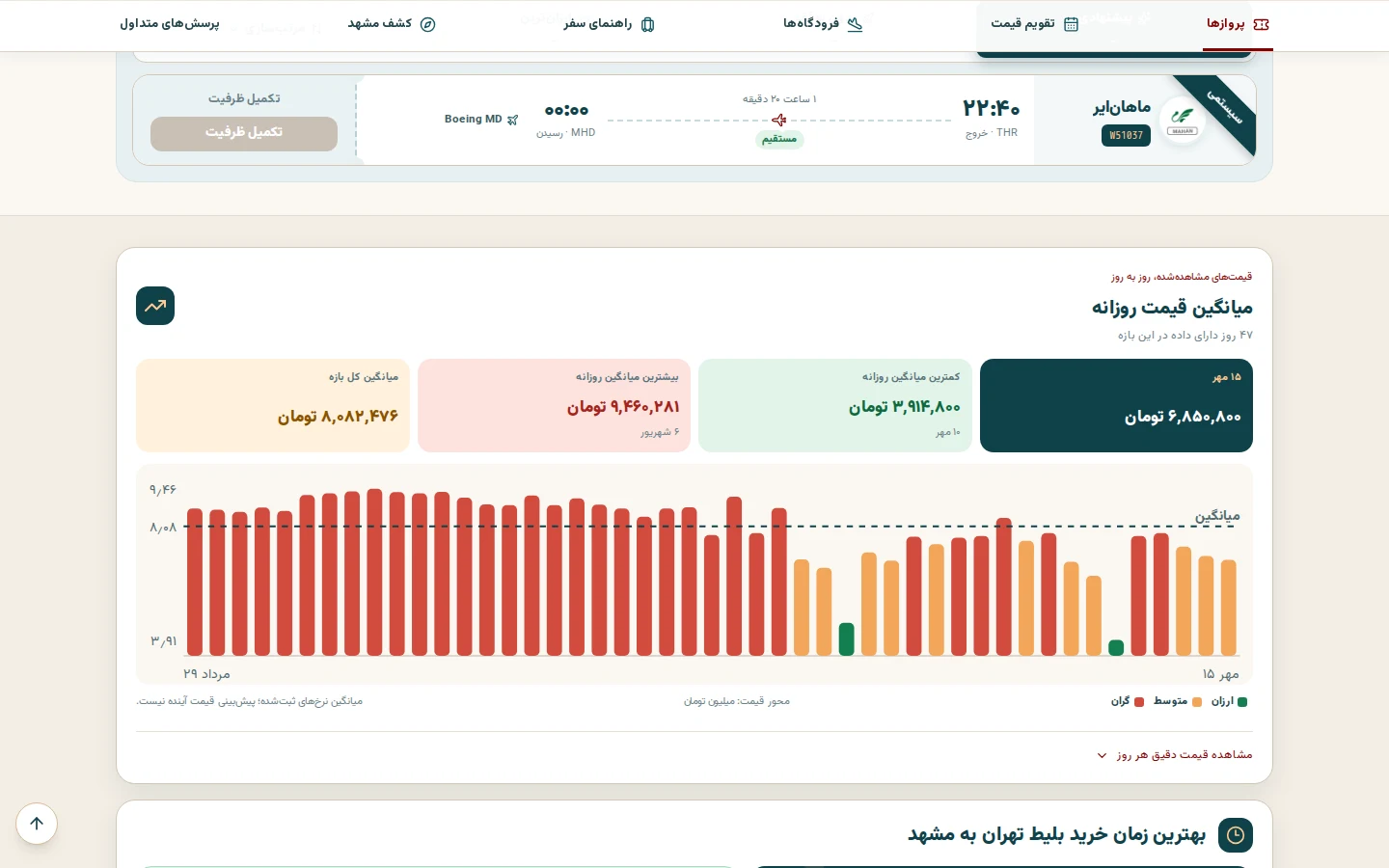The height and width of the screenshot is (868, 1389).
Task: Click the chevron next to مشاهده قیمت دقیق
Action: coord(1103,755)
